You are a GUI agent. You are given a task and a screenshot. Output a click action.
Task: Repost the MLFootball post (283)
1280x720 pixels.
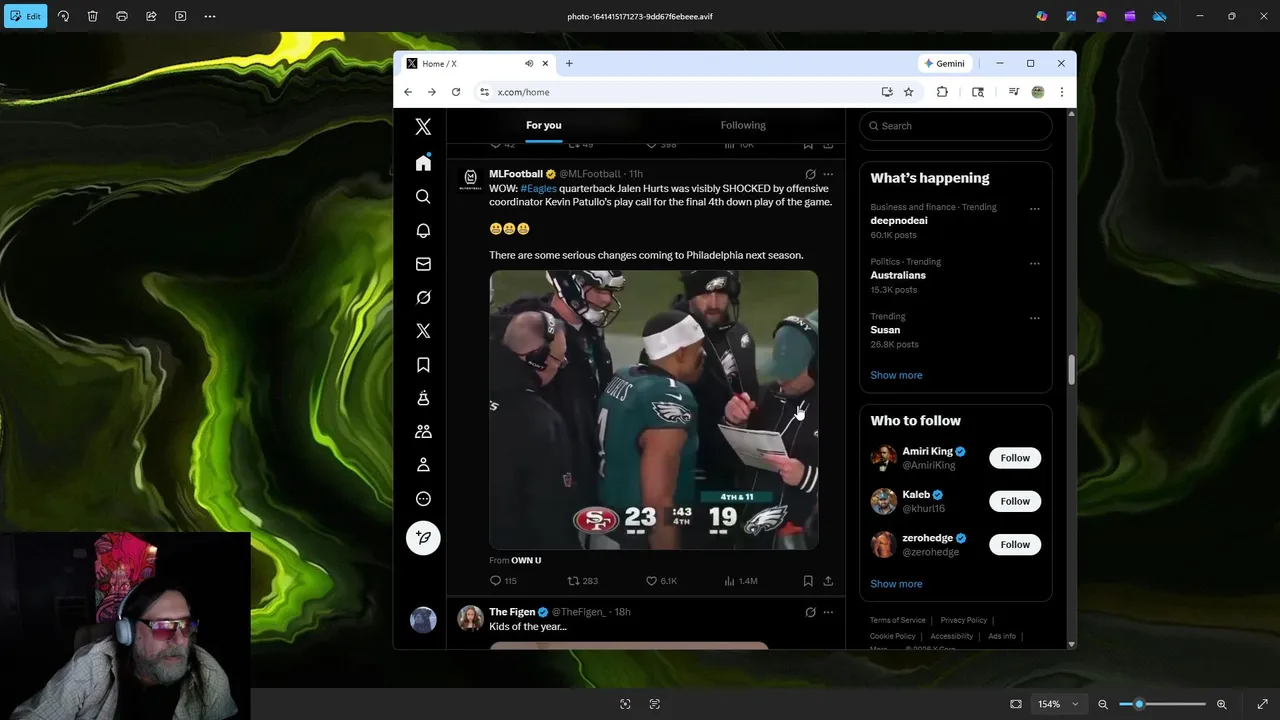point(583,581)
